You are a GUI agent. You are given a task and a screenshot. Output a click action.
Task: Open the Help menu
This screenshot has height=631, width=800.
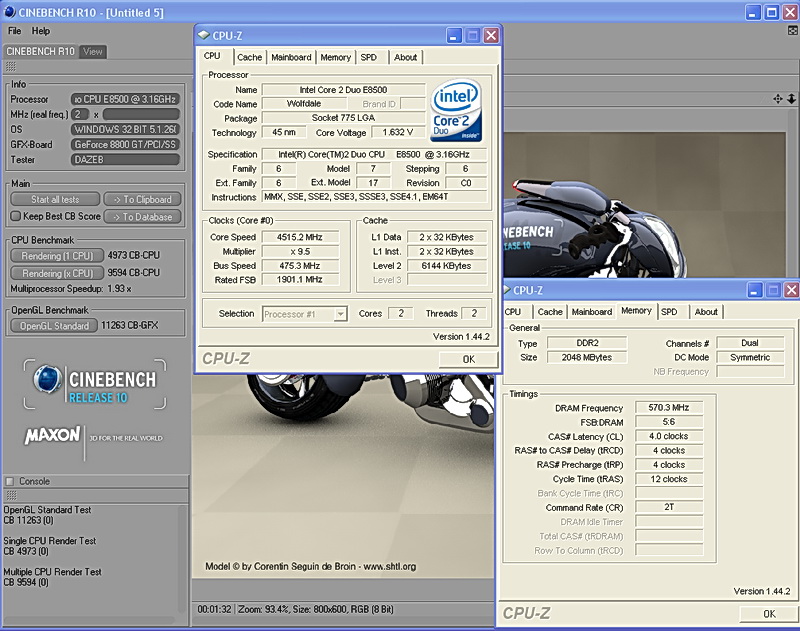(41, 31)
